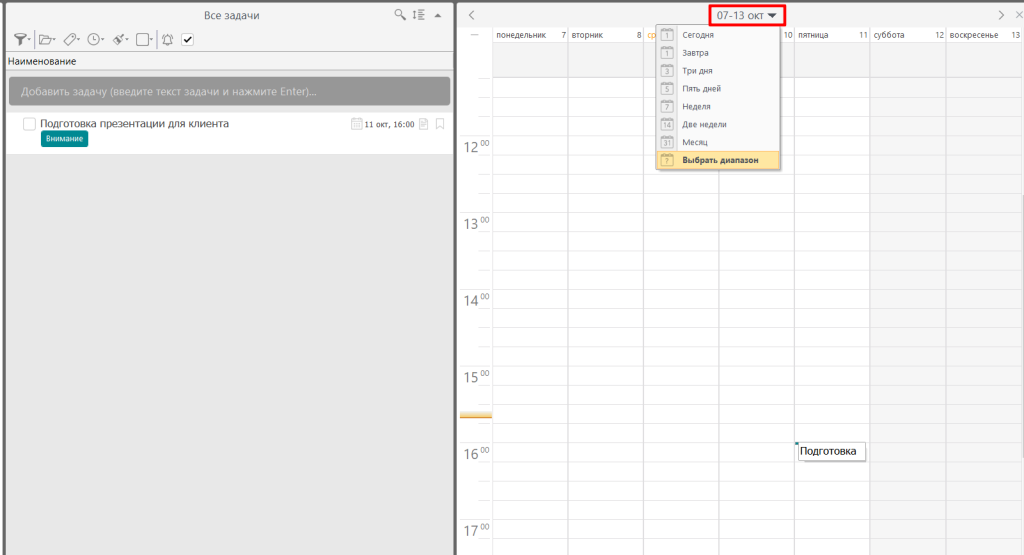Open the task sorting icon

(419, 15)
